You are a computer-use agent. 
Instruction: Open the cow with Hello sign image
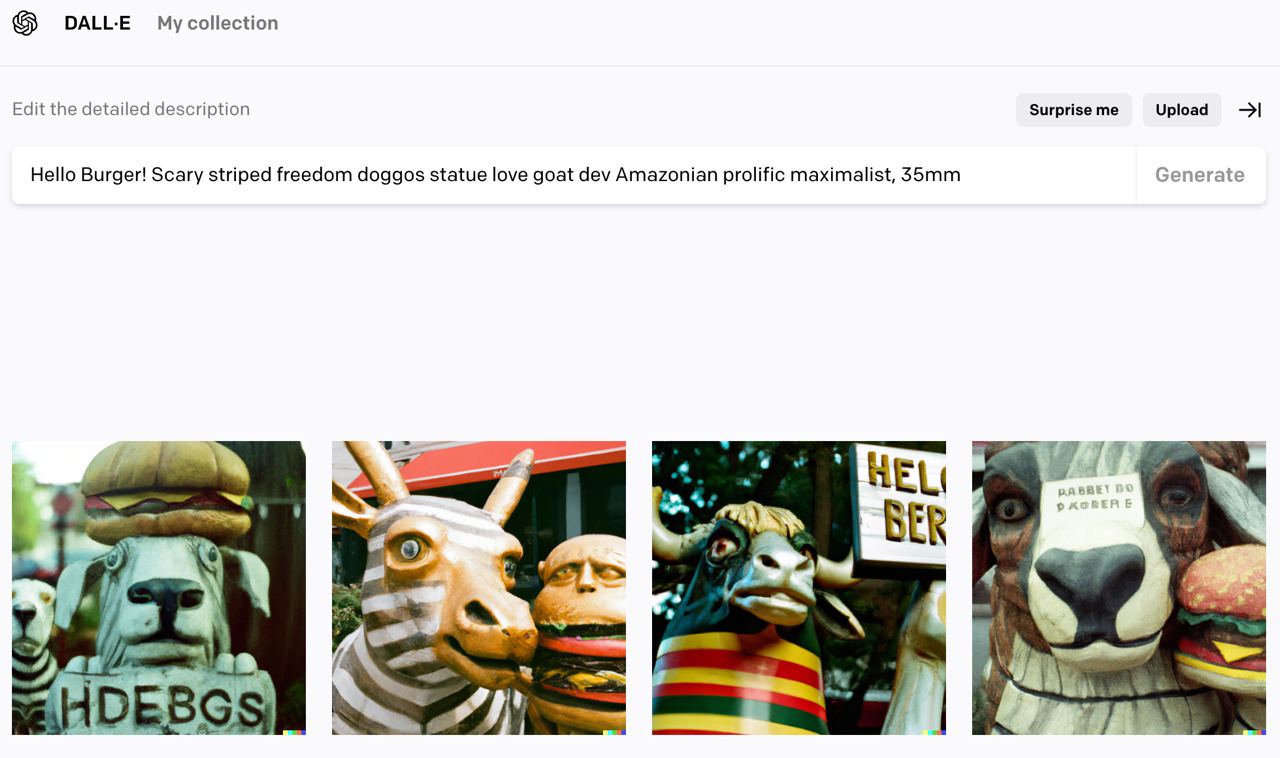(x=799, y=588)
